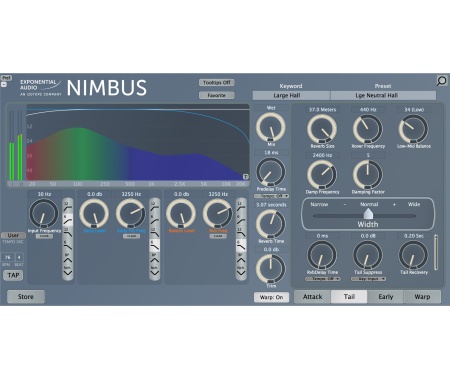Select 6 dB high-cut shape in early filter strip

tap(154, 246)
